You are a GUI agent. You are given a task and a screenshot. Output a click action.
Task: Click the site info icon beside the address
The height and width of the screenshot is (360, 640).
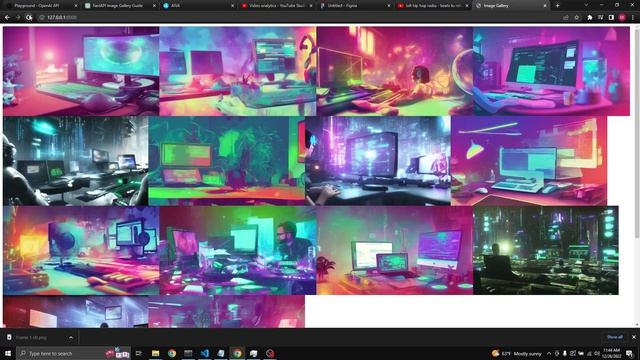(41, 18)
